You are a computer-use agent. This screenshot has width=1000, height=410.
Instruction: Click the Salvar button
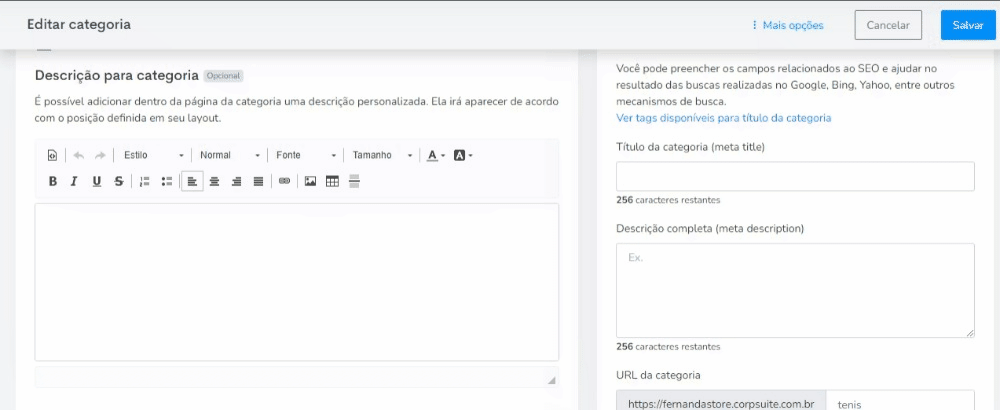967,26
